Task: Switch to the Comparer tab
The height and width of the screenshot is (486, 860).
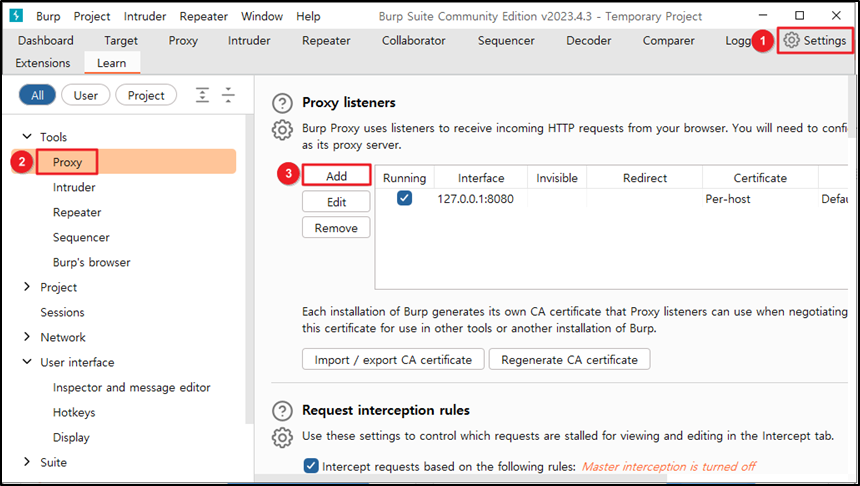Action: point(669,41)
